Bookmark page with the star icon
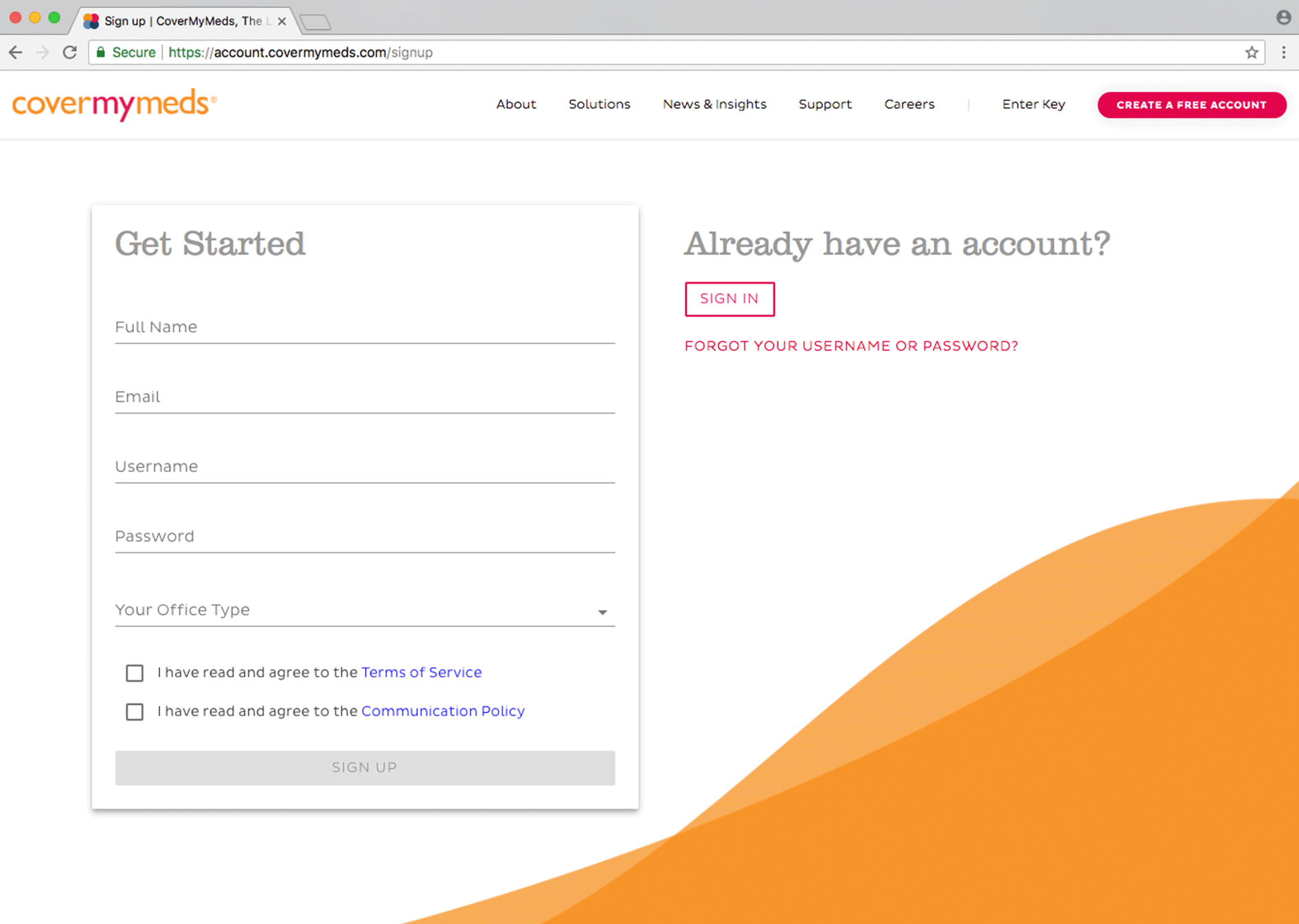 coord(1251,52)
